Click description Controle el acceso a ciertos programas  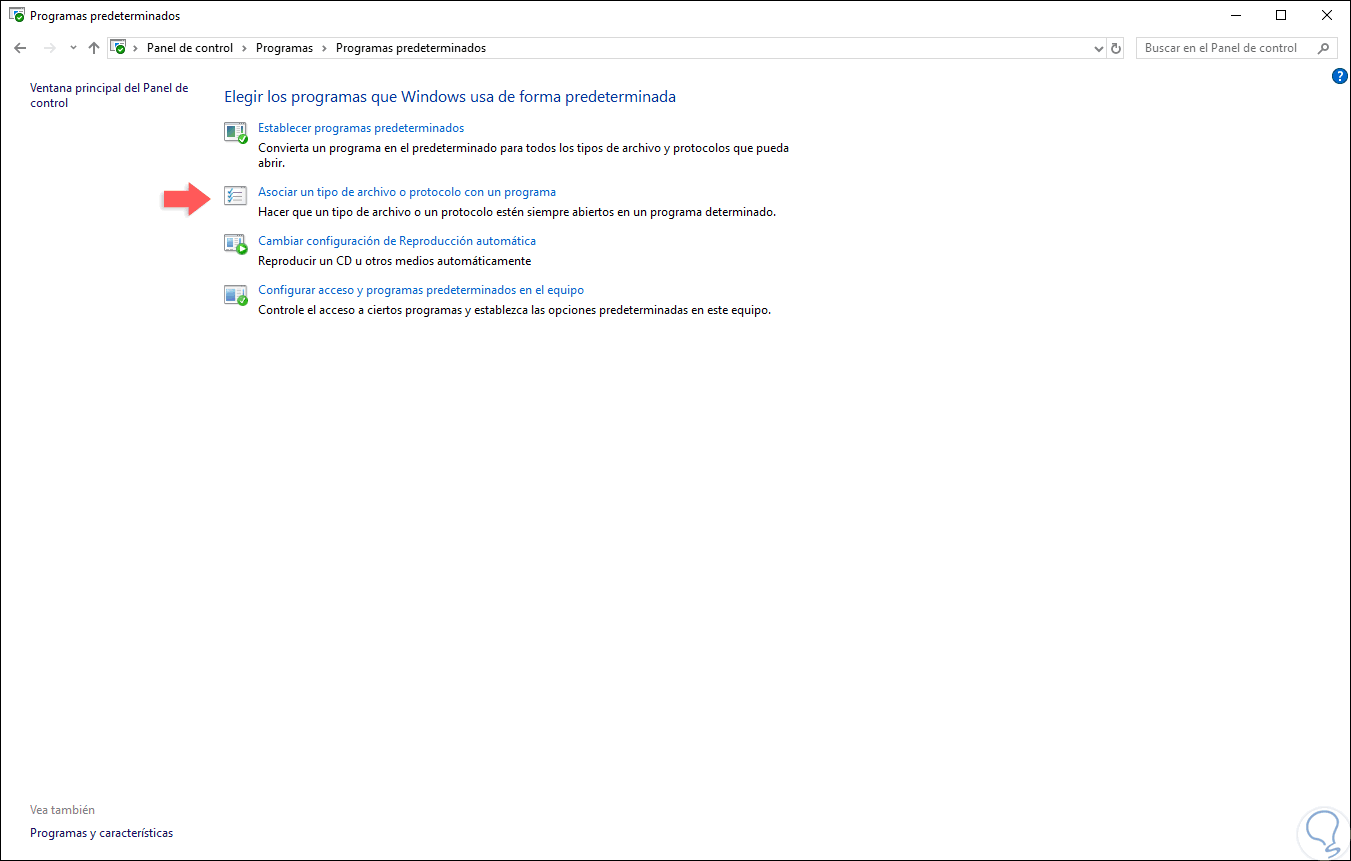click(x=515, y=310)
